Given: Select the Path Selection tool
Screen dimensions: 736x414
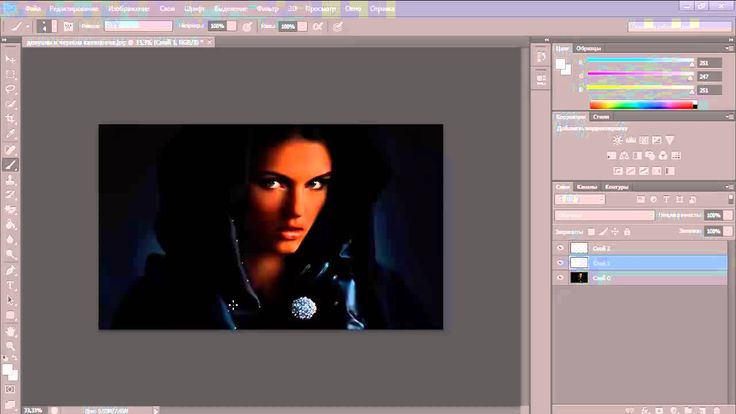Looking at the screenshot, I should click(10, 300).
